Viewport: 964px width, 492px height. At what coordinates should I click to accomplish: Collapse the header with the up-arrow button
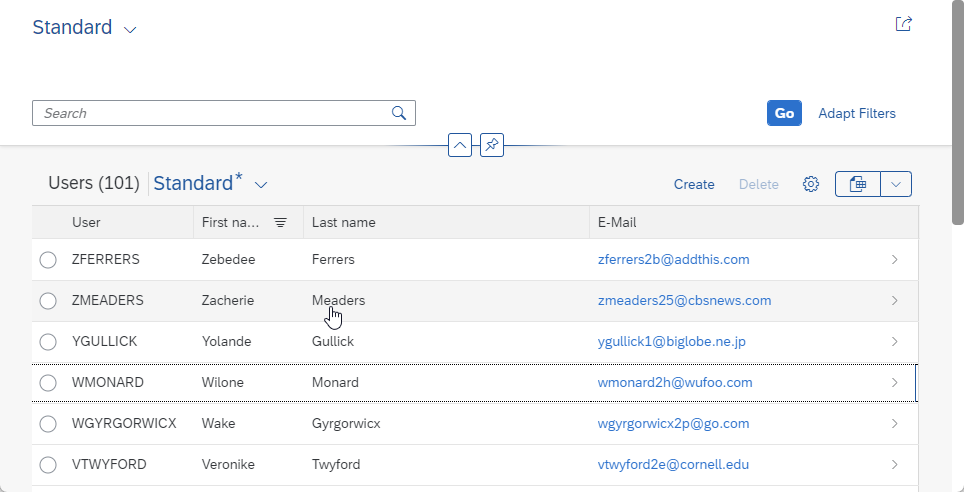click(460, 145)
